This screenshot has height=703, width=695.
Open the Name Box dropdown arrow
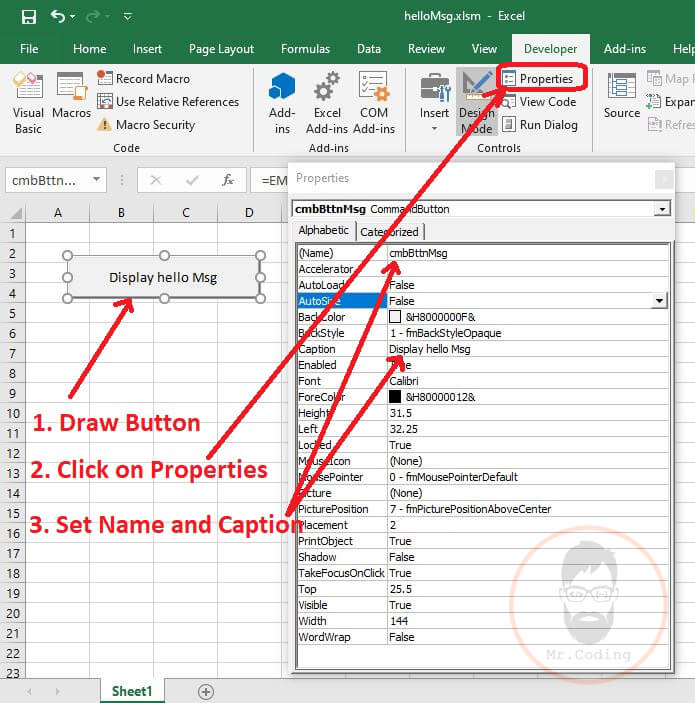point(96,180)
